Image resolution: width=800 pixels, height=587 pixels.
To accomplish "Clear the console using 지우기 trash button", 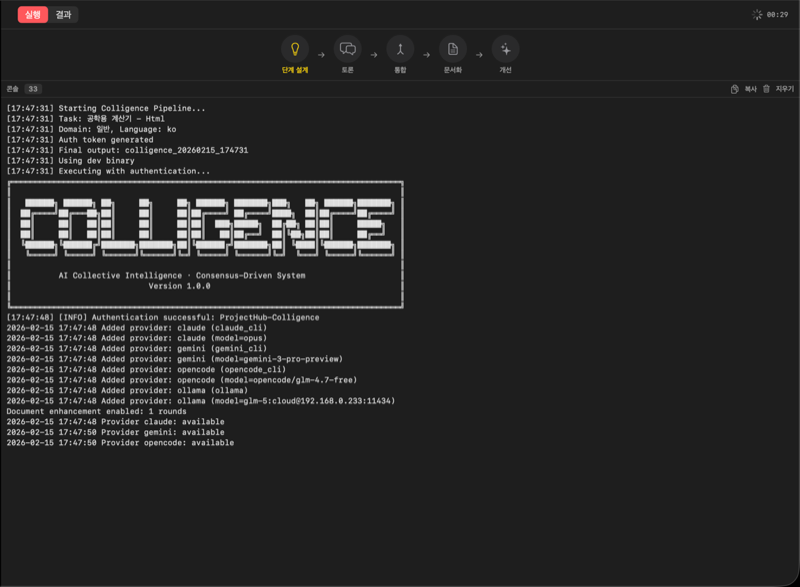I will (778, 89).
